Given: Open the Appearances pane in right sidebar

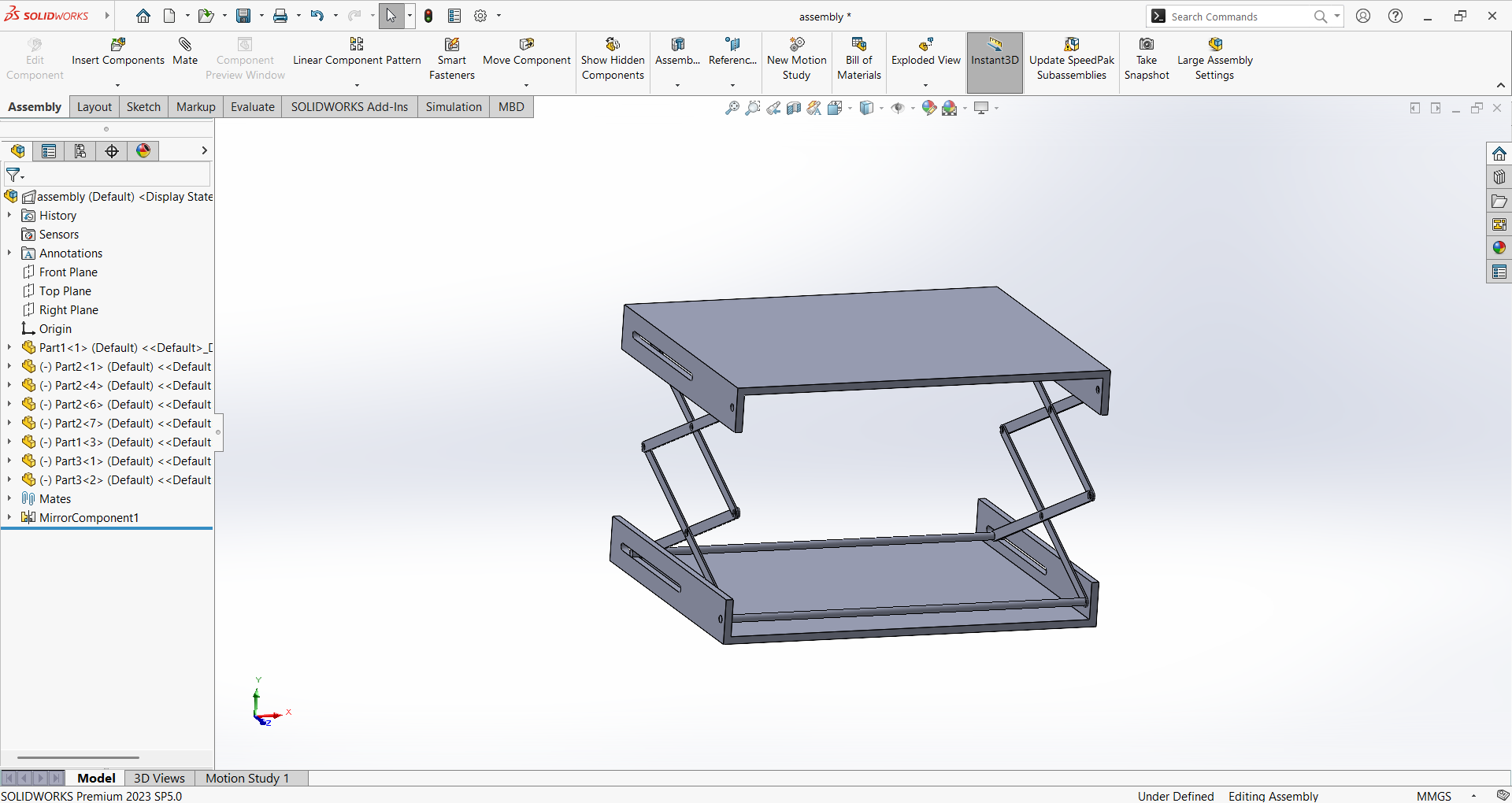Looking at the screenshot, I should [1499, 248].
